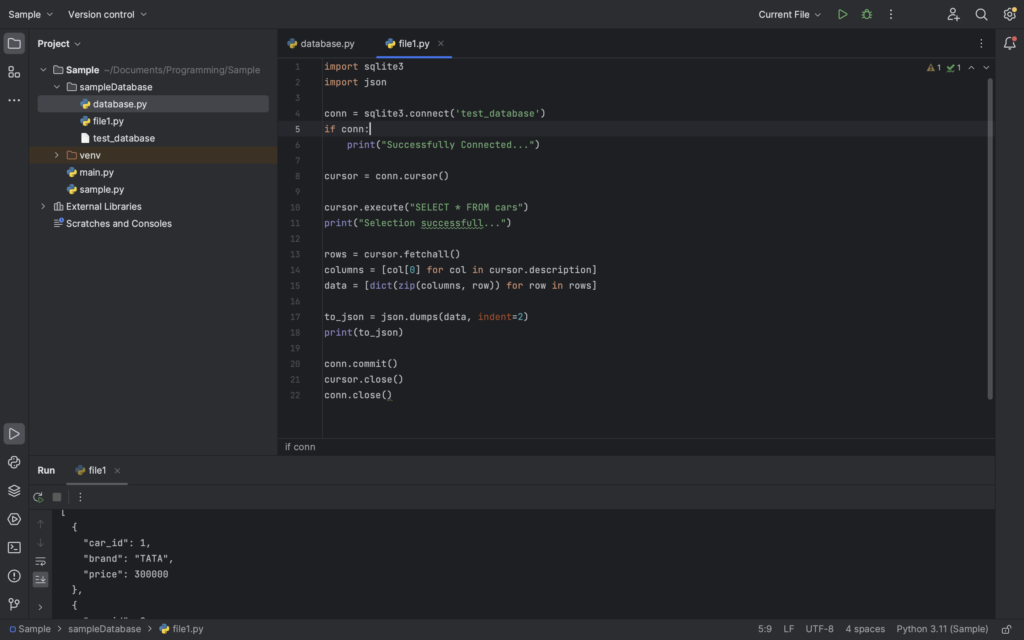Click the sampleDatabase breadcrumb in status bar
Screen dimensions: 1024x640
point(103,628)
